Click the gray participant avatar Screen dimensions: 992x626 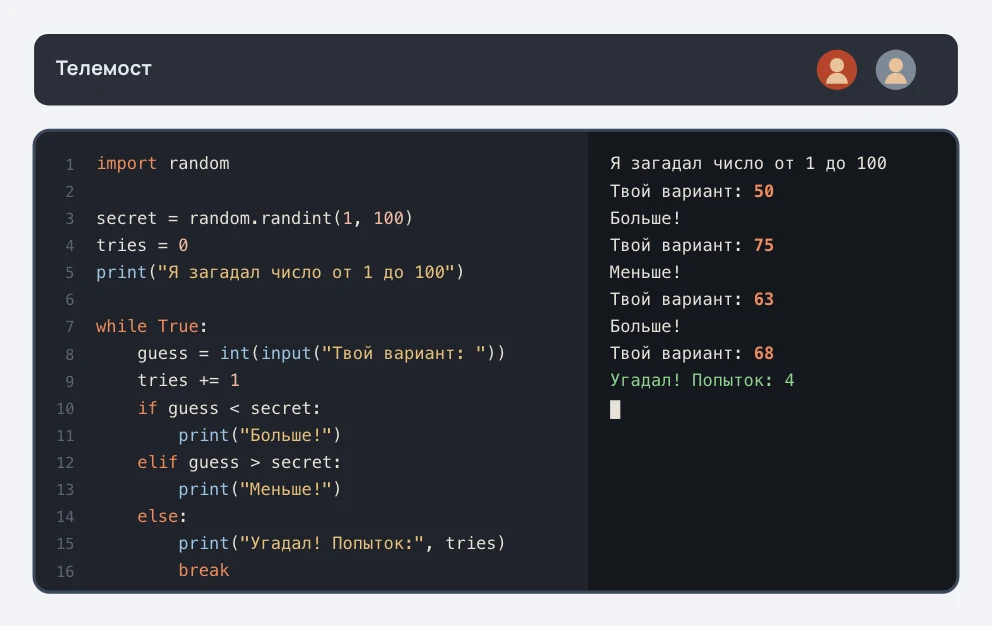click(x=895, y=70)
